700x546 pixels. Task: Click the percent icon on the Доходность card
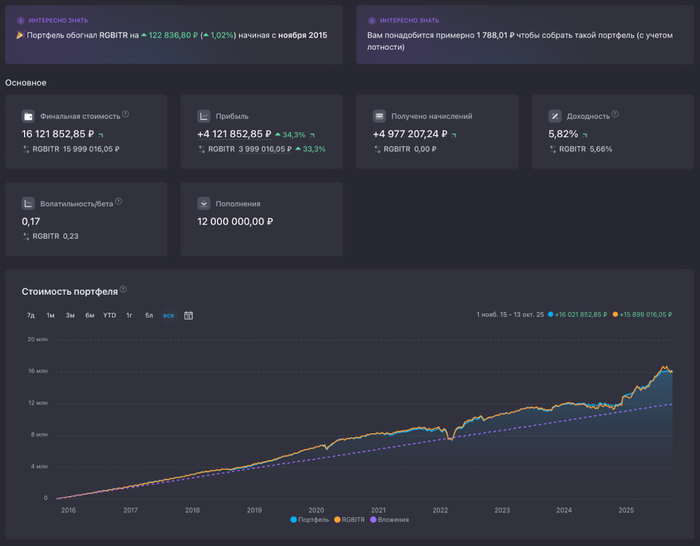point(555,116)
